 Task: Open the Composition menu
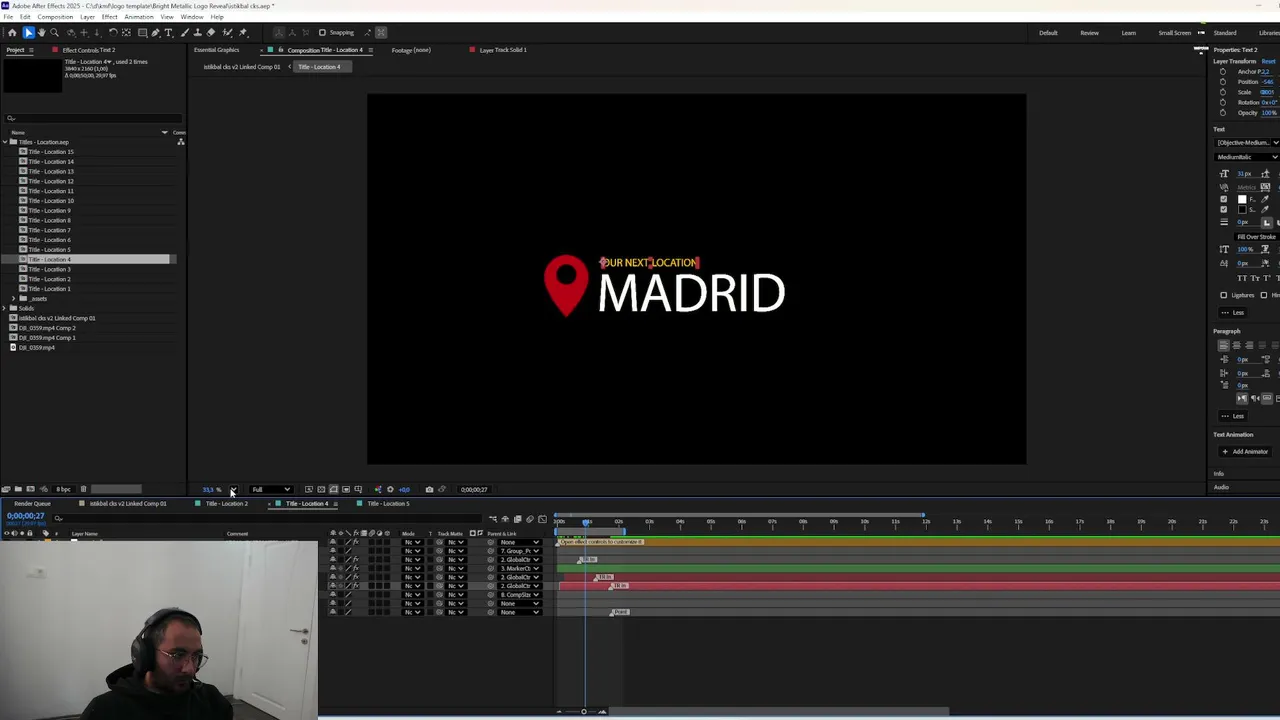pyautogui.click(x=55, y=17)
